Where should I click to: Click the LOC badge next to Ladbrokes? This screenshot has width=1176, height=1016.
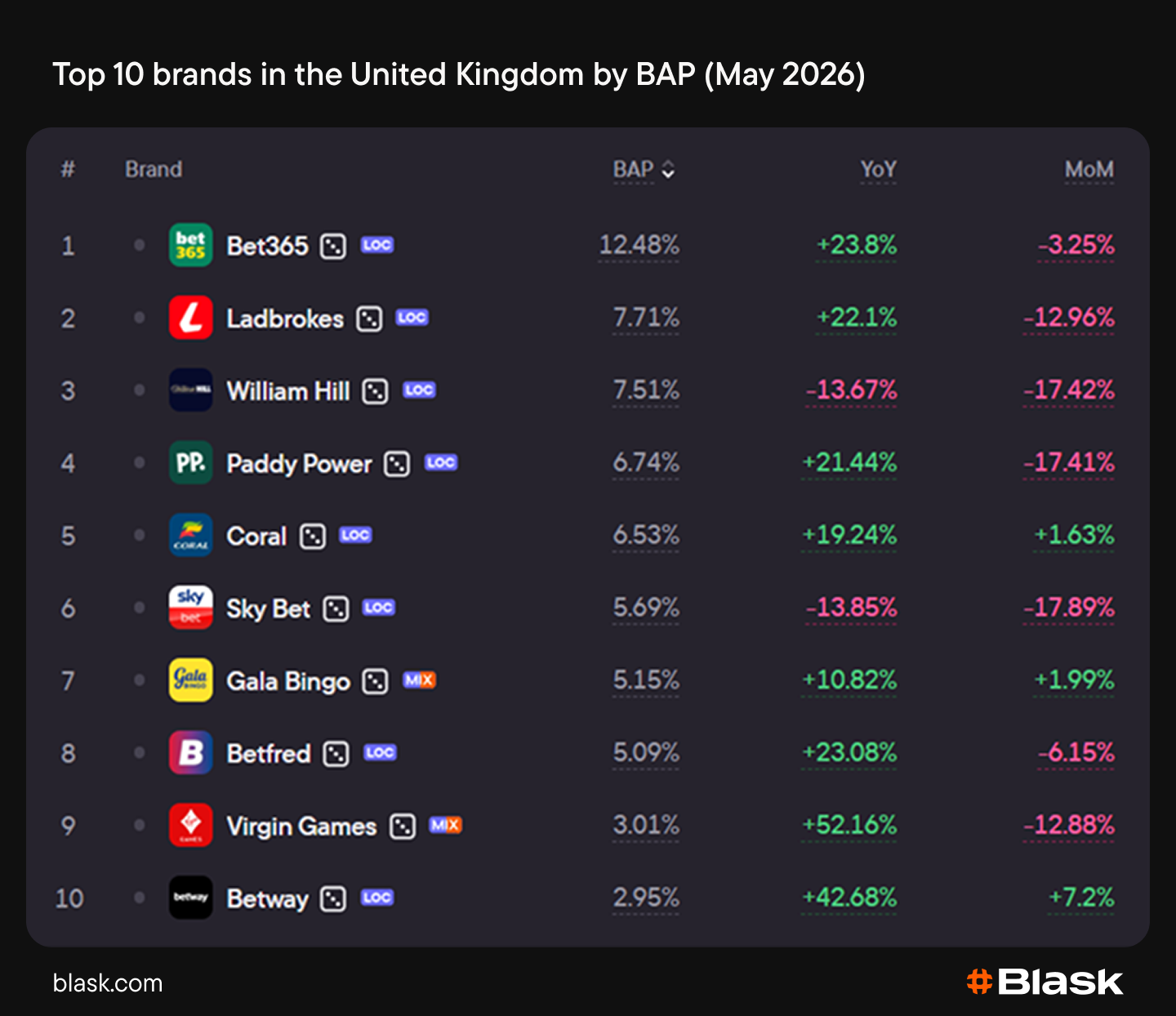412,318
